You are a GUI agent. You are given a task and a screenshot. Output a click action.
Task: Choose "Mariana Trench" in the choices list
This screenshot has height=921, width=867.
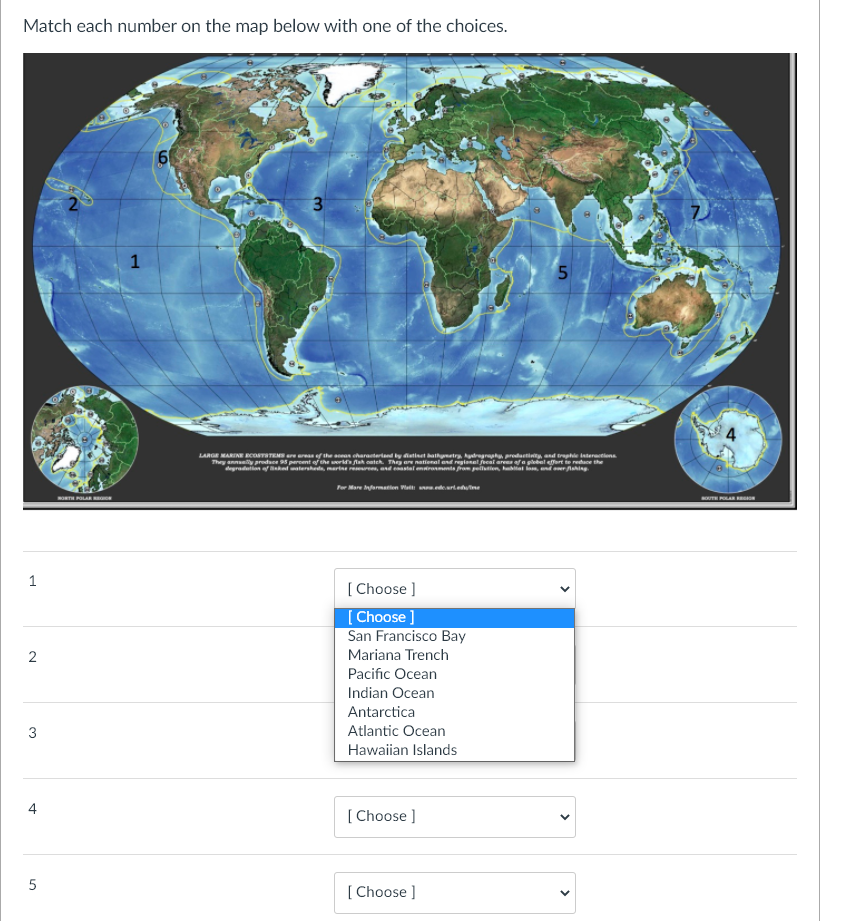click(398, 655)
